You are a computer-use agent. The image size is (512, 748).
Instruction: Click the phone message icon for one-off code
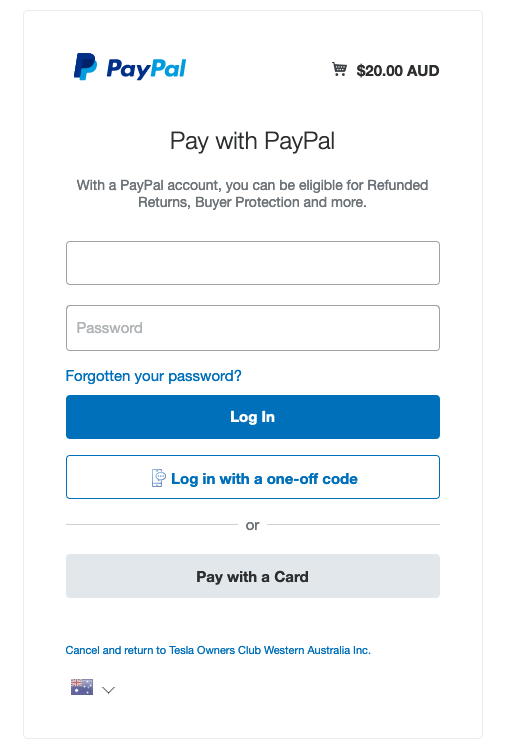(158, 478)
